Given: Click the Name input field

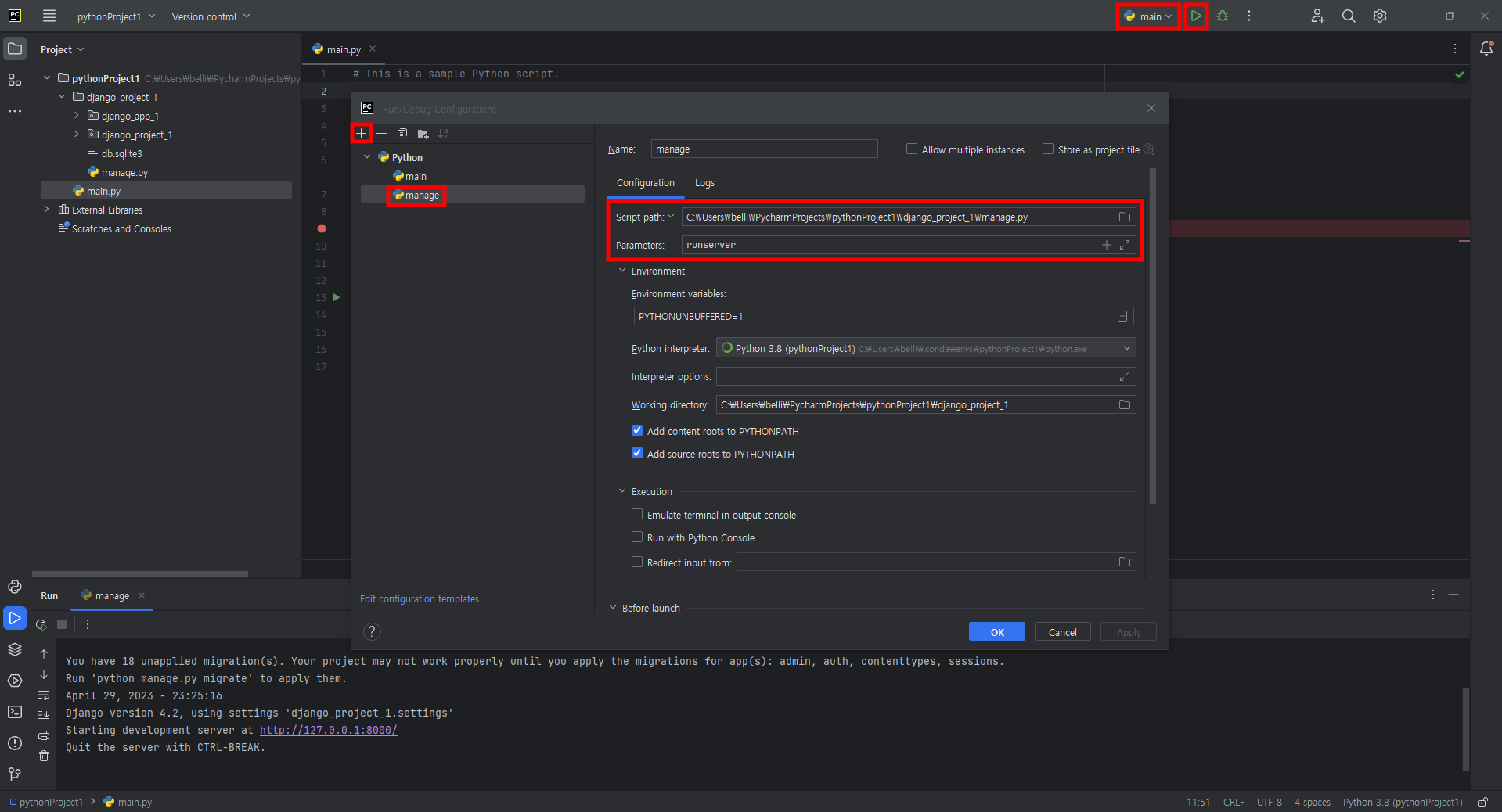Looking at the screenshot, I should pos(764,149).
